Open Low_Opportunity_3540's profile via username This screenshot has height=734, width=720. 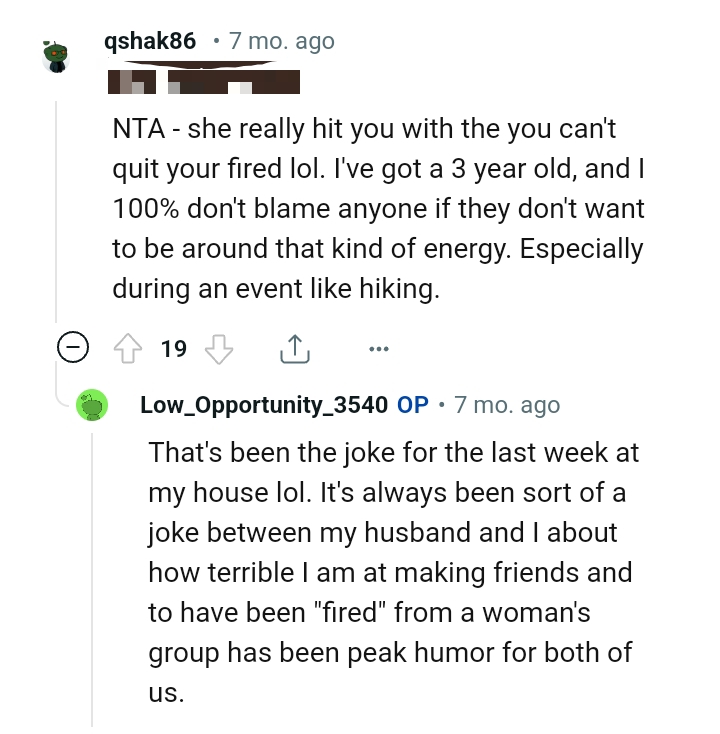click(x=264, y=405)
